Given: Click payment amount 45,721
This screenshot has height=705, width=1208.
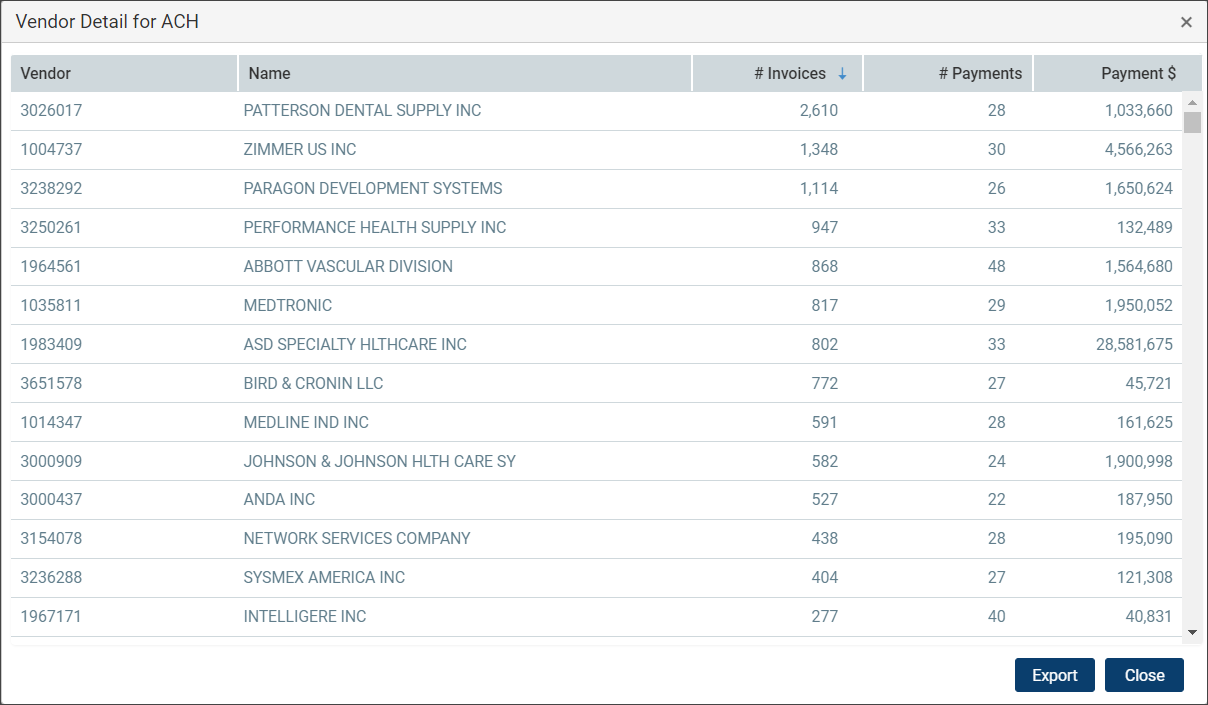Looking at the screenshot, I should [1149, 383].
